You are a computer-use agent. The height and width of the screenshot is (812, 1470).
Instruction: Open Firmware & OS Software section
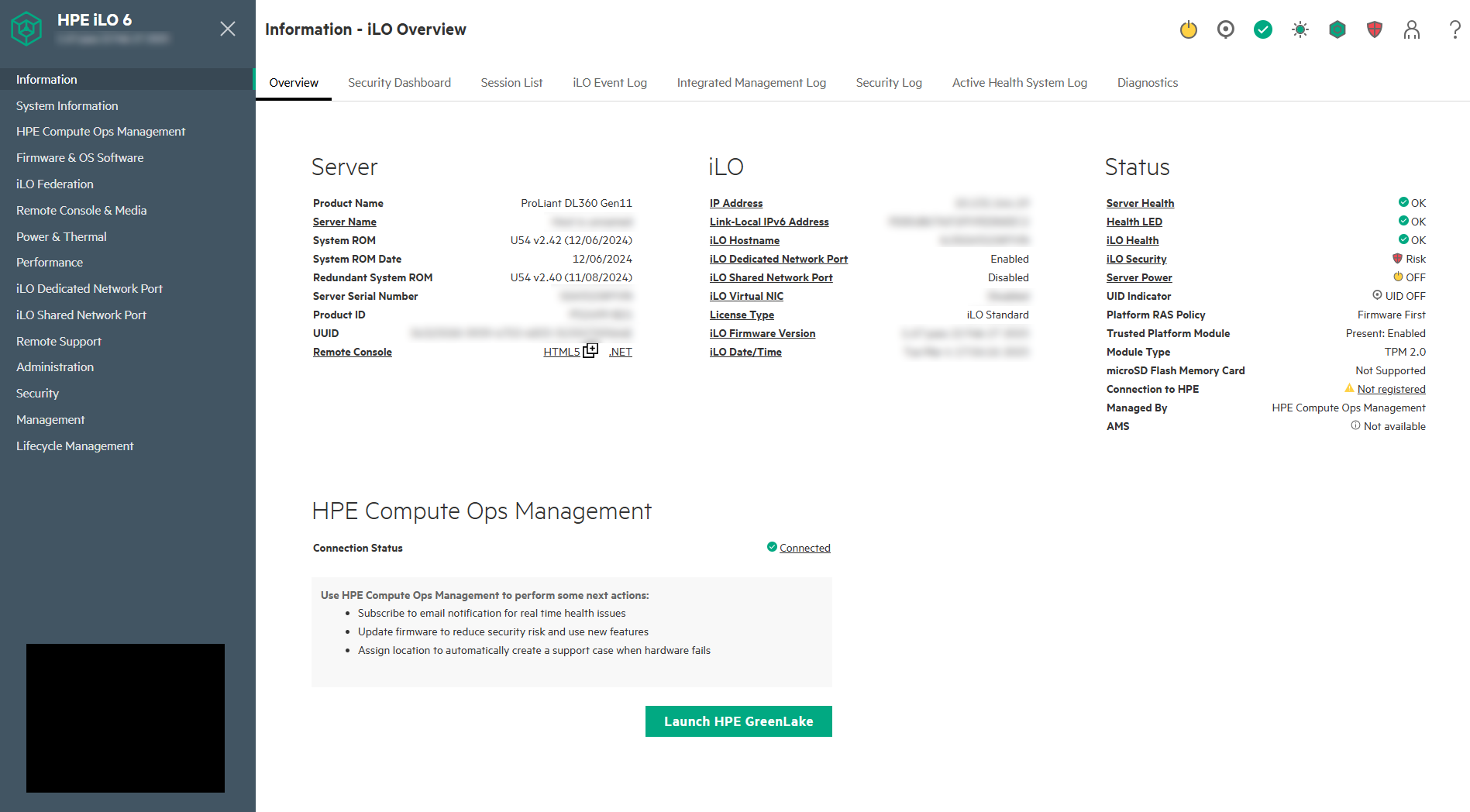point(80,158)
